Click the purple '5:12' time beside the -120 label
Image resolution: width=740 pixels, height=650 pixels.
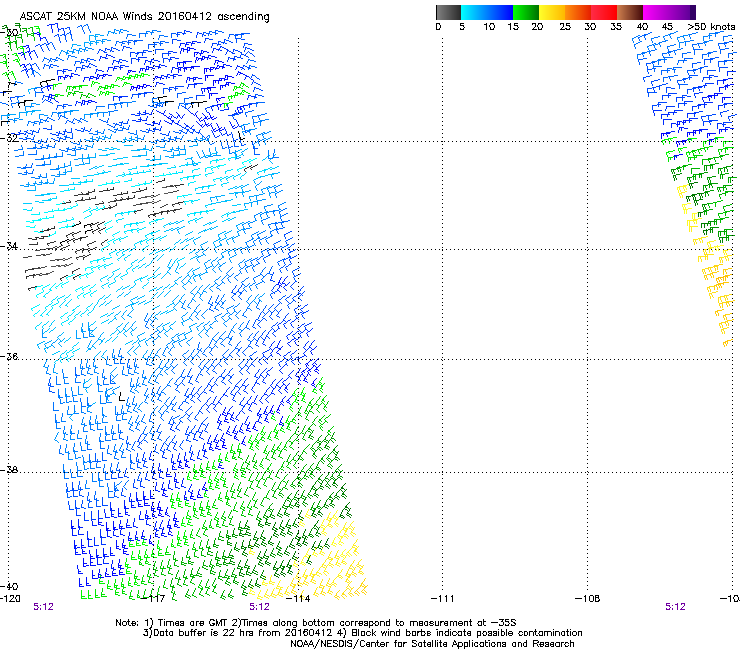[x=43, y=607]
